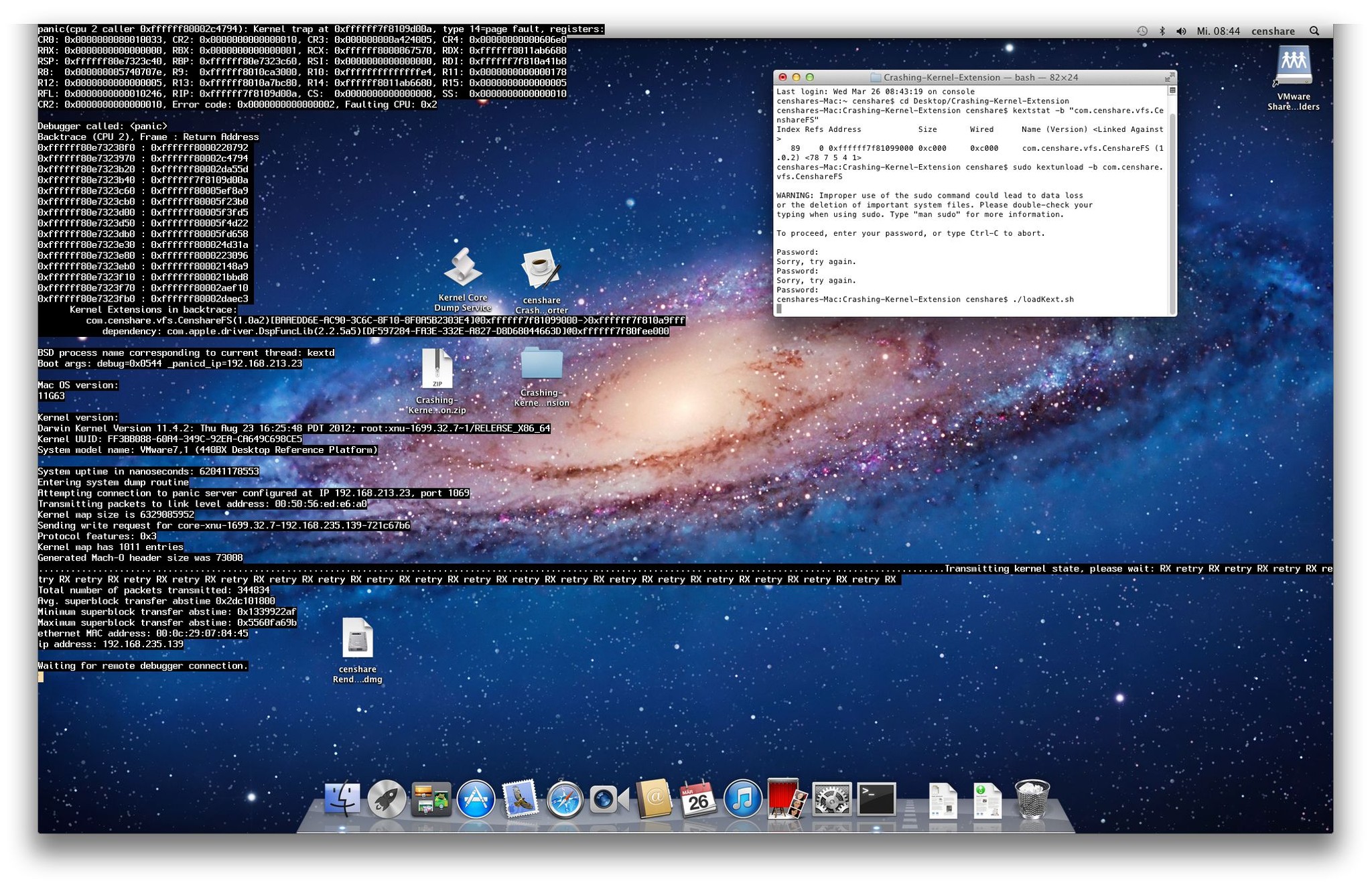Viewport: 1372px width, 887px height.
Task: Open the clock menu showing Mi. 08:44
Action: pos(1219,30)
